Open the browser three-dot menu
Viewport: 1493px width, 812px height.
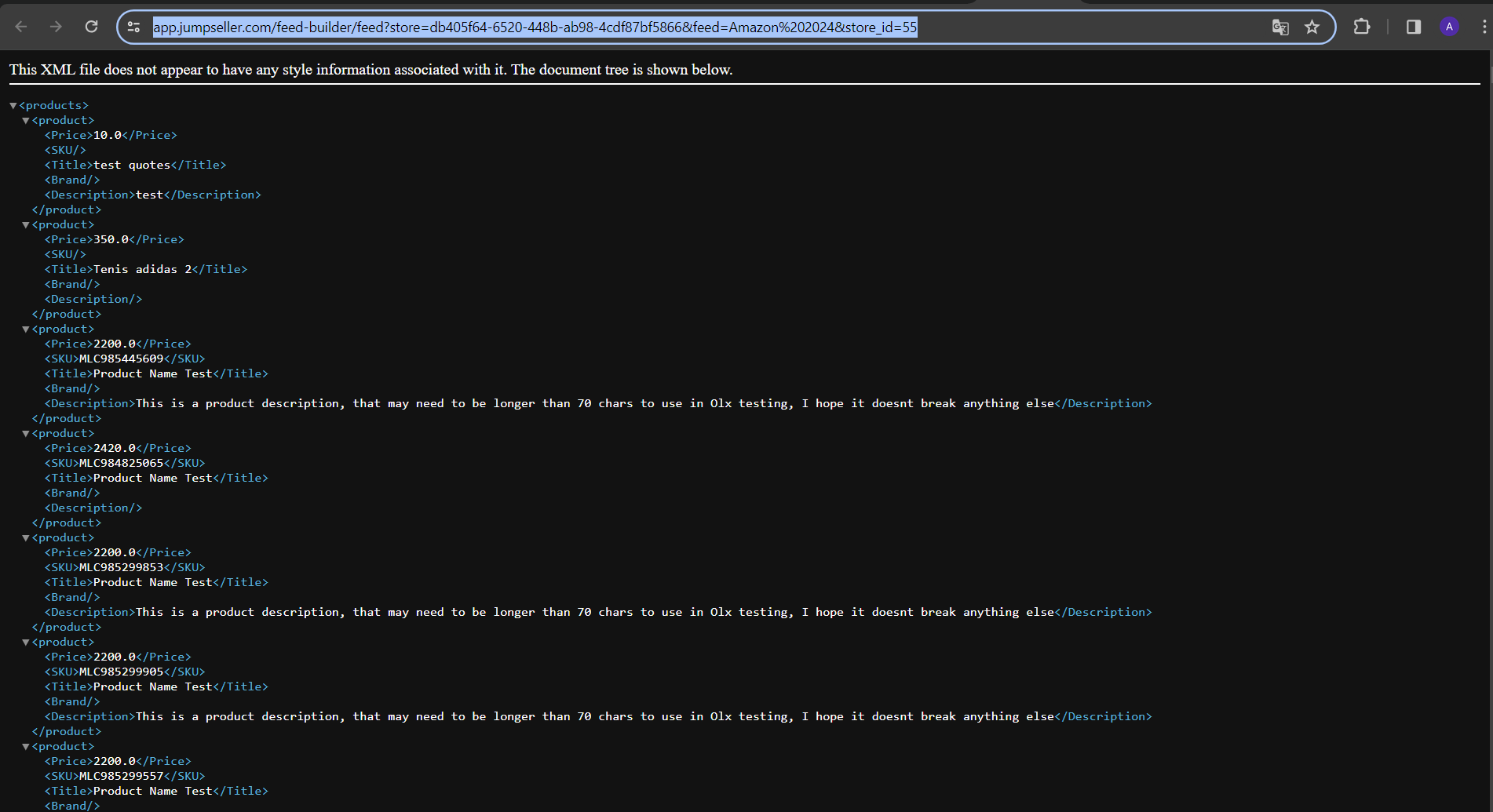coord(1484,27)
